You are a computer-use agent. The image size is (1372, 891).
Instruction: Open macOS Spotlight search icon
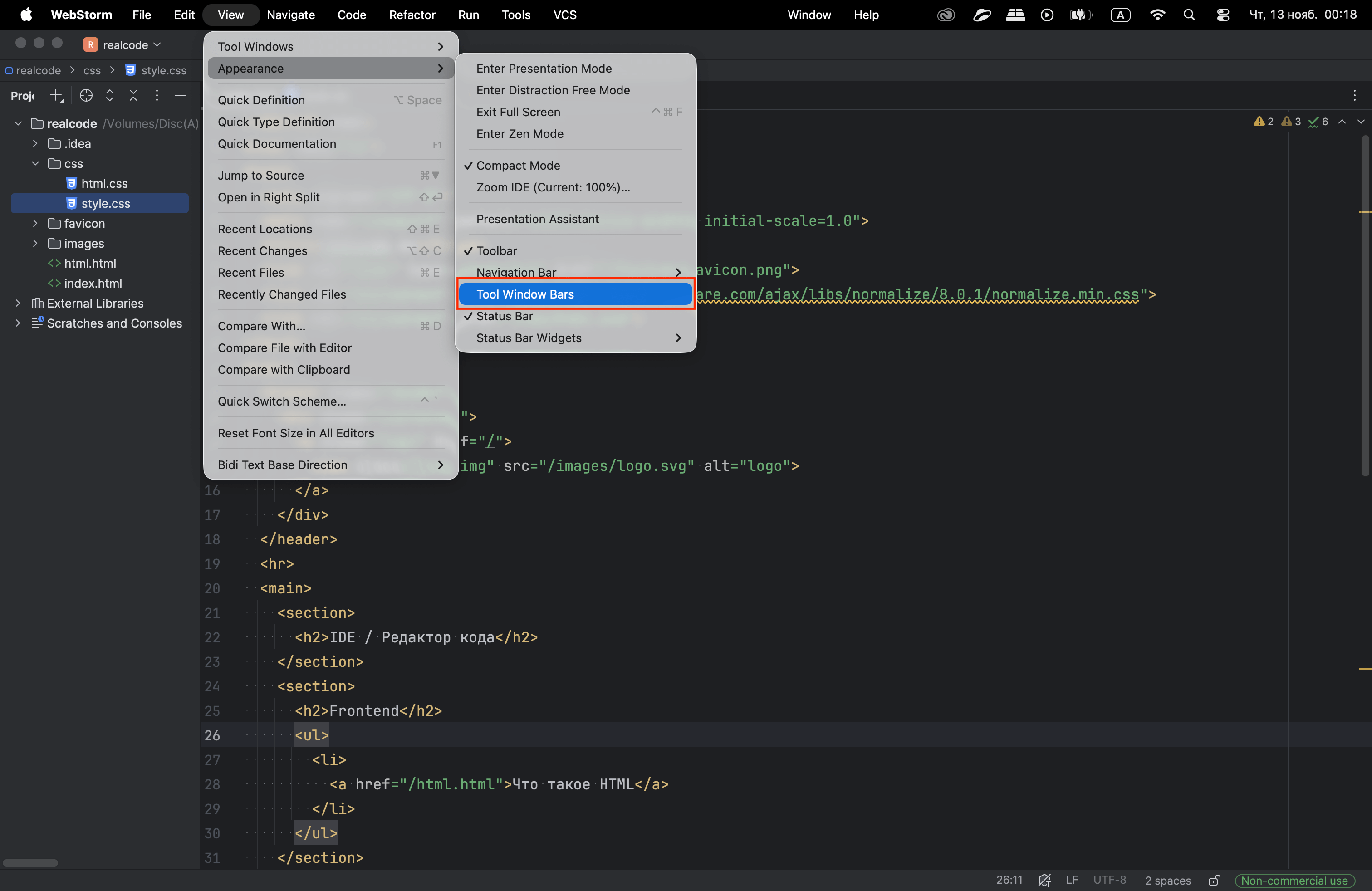[x=1189, y=15]
